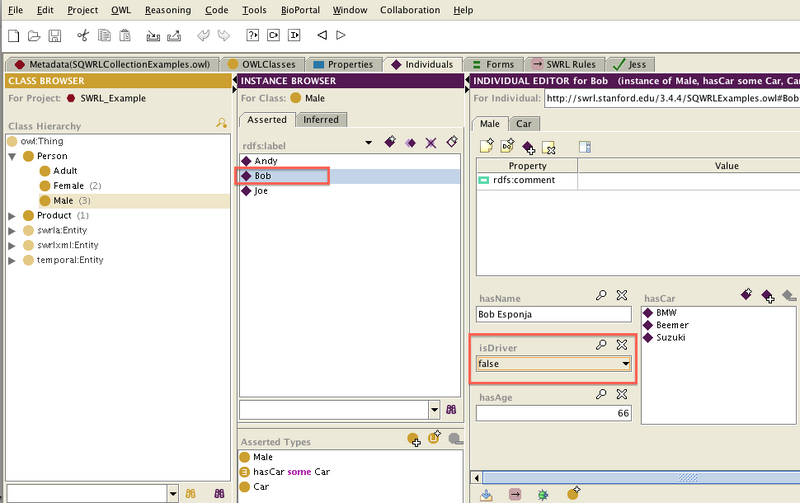Open the class search field dropdown arrow
This screenshot has width=800, height=503.
[173, 494]
